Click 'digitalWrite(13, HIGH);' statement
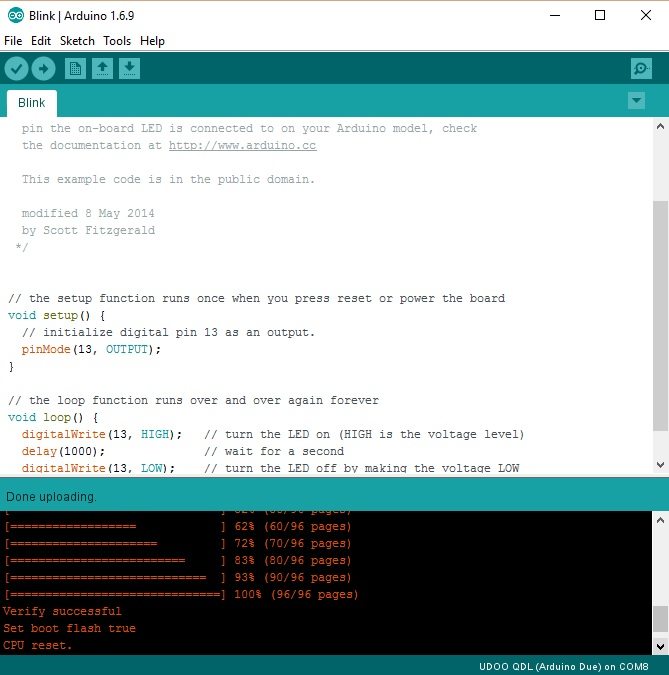This screenshot has height=675, width=669. (x=102, y=434)
